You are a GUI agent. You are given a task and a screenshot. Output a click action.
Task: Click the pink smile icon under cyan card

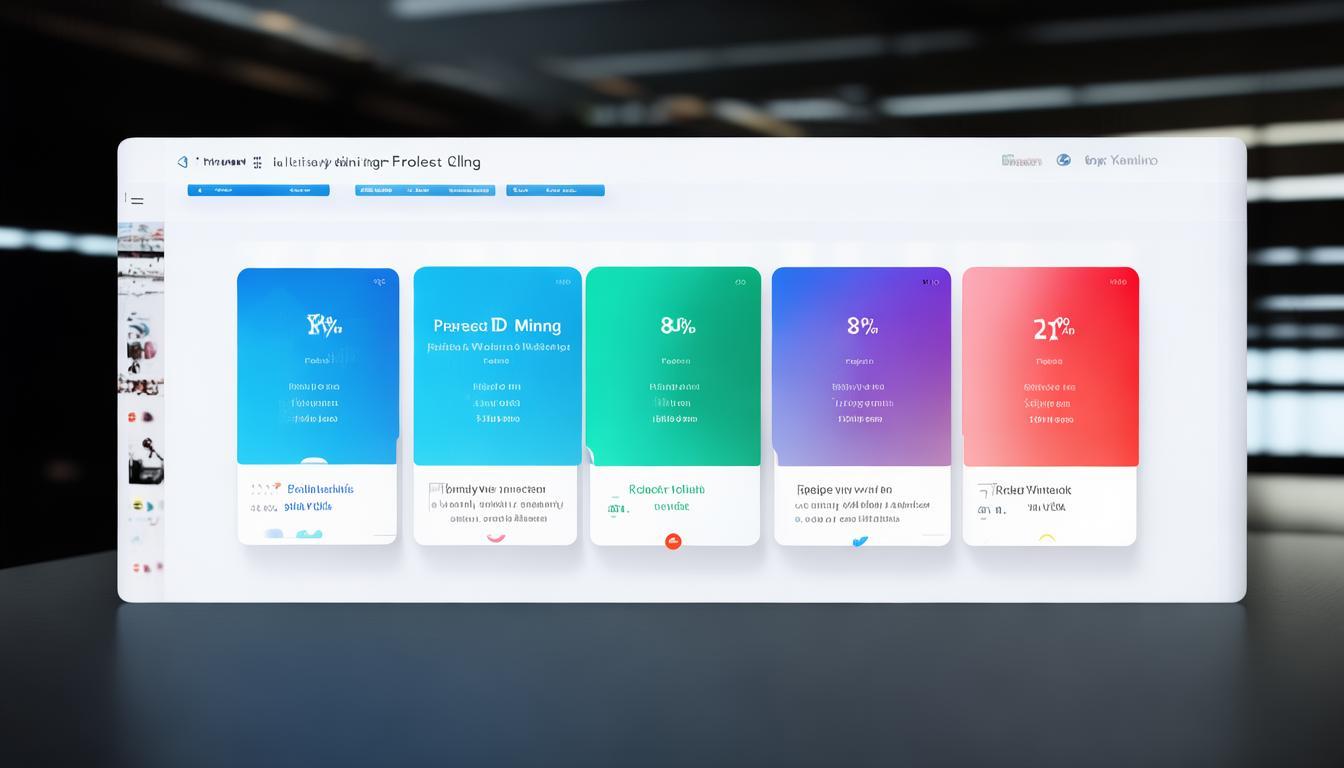495,538
